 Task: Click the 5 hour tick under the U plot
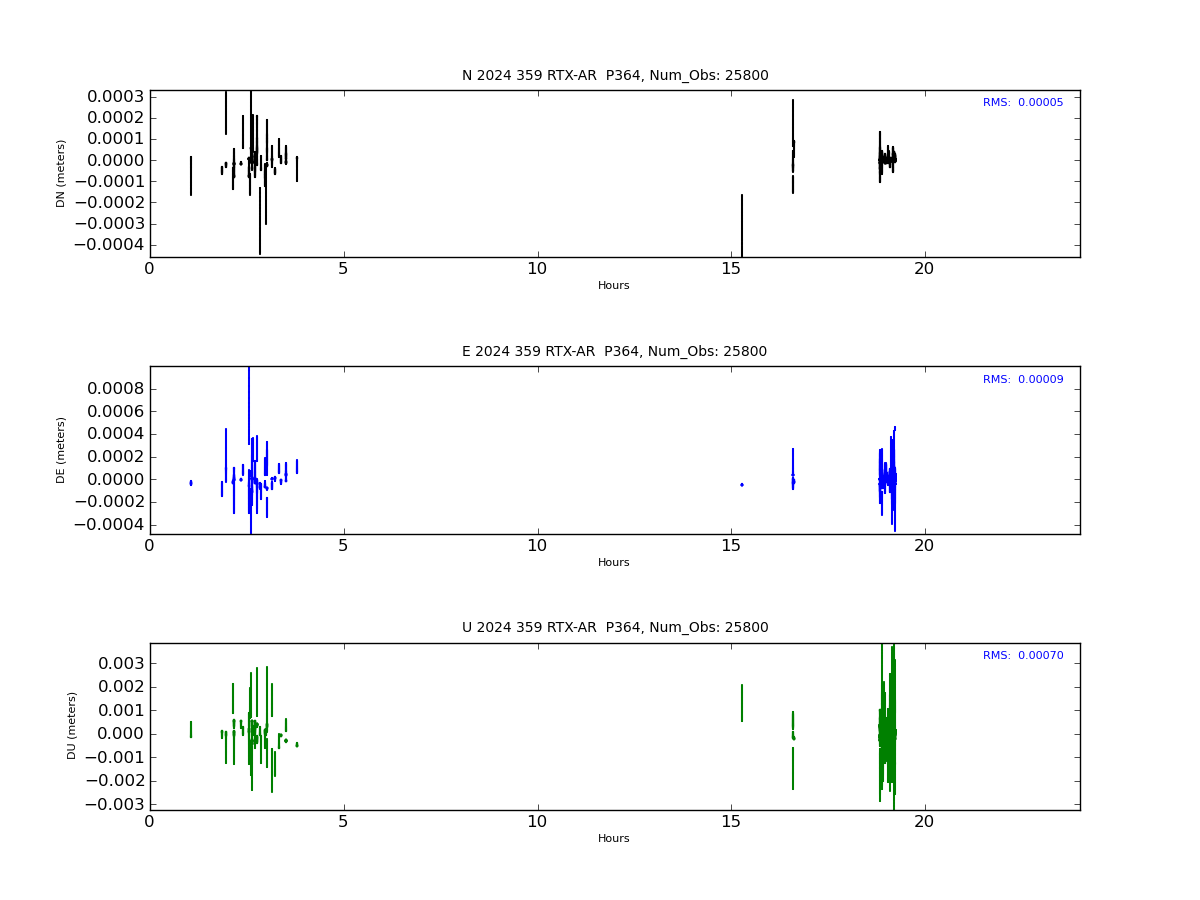click(x=343, y=822)
